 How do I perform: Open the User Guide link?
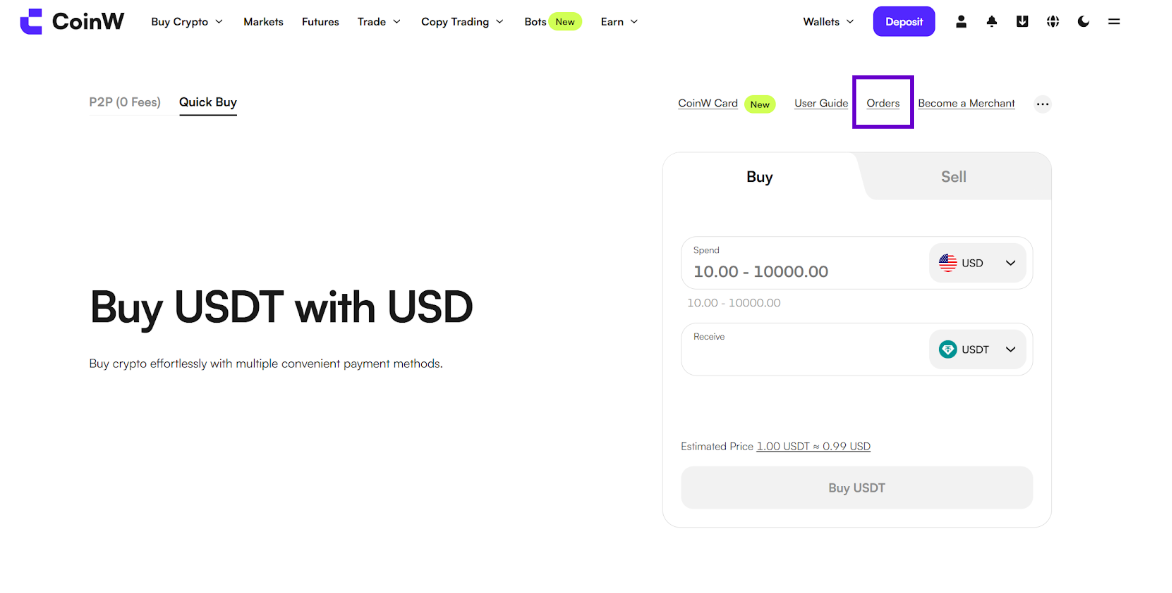(821, 103)
